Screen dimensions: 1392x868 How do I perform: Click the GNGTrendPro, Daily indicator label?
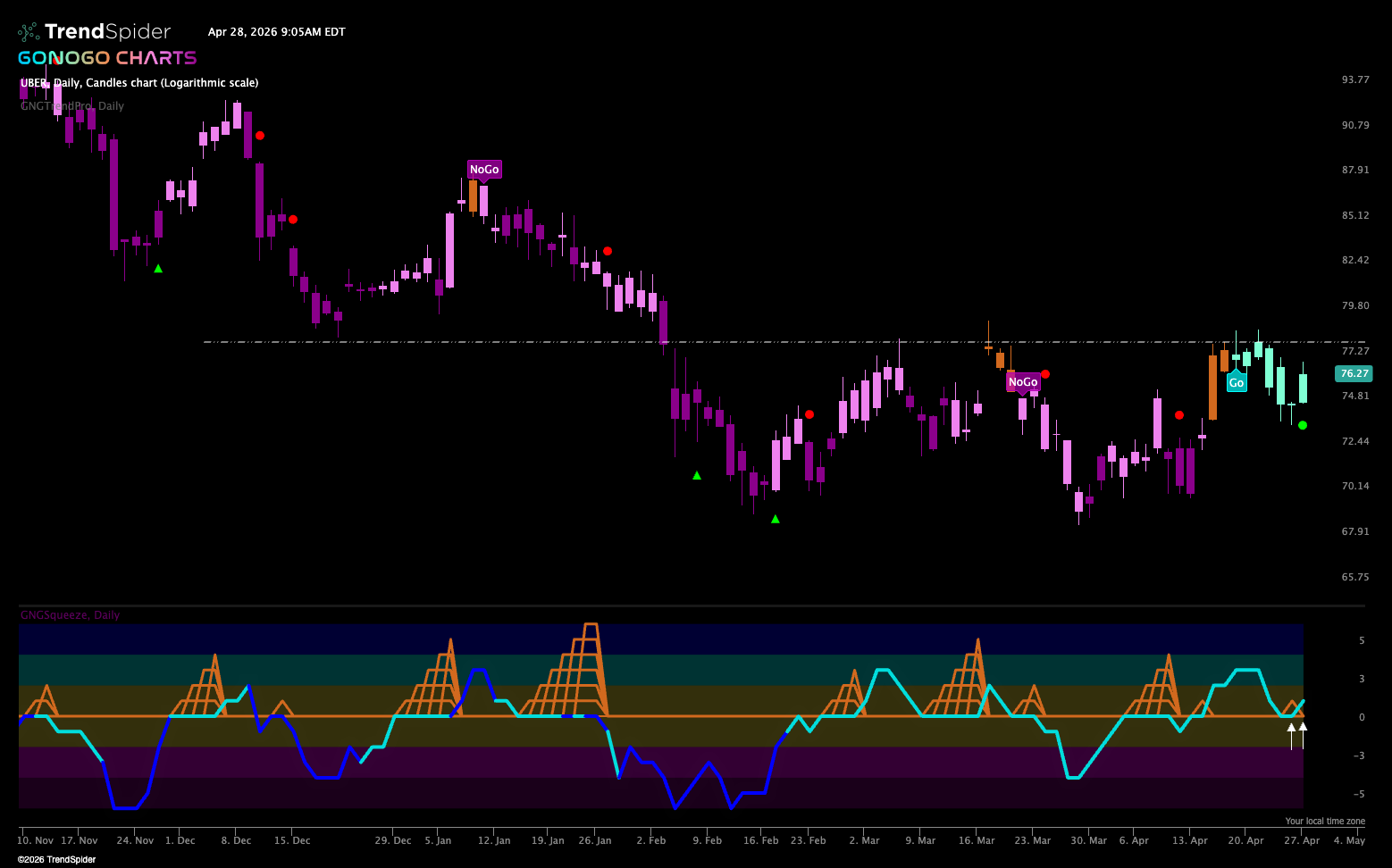click(x=72, y=106)
